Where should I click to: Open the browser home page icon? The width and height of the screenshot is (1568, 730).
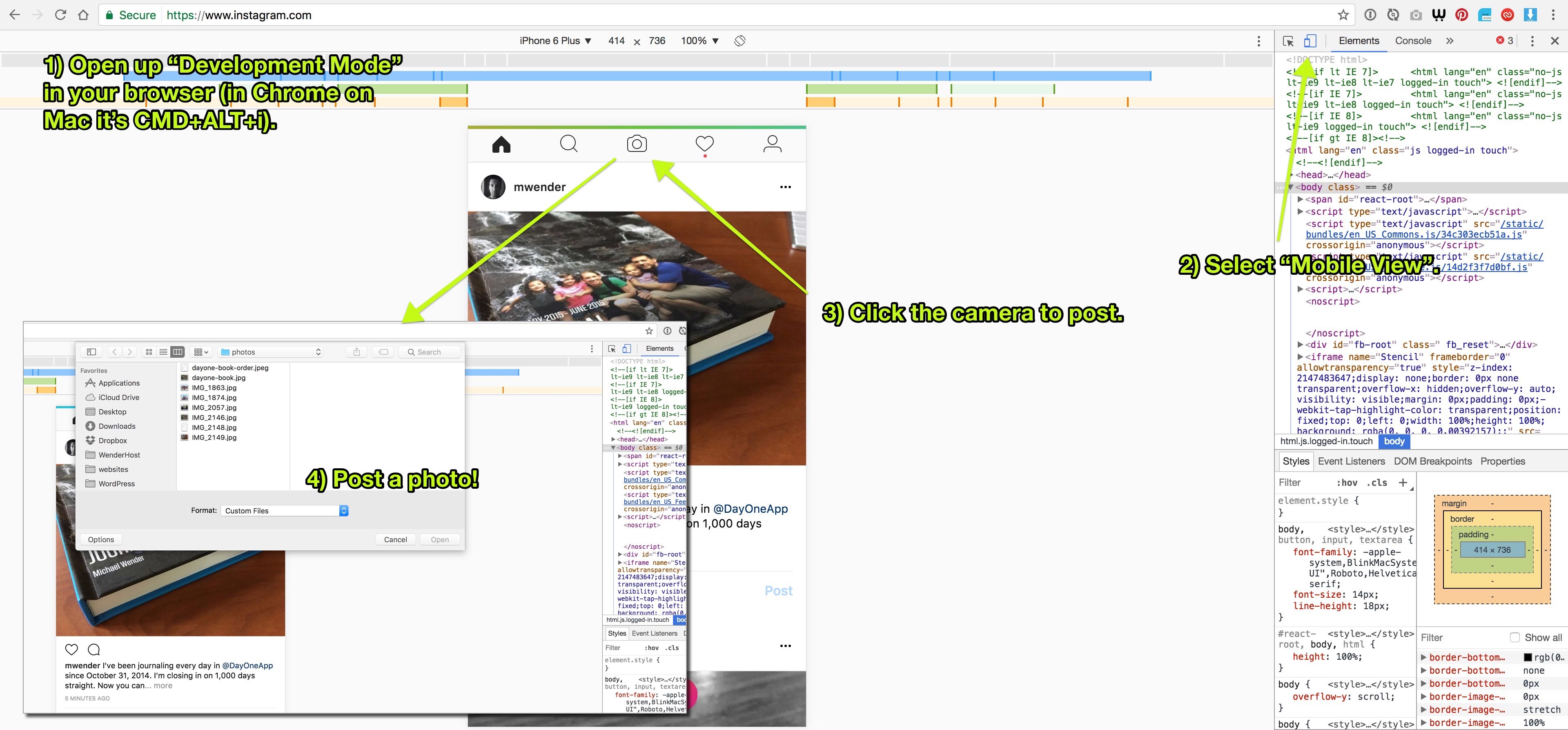(83, 15)
